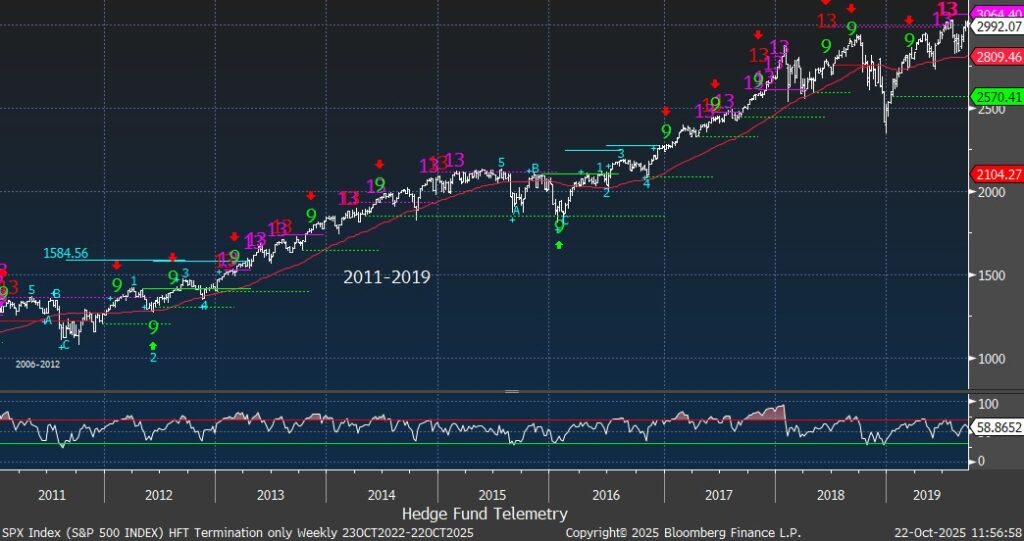Screen dimensions: 1024x541
Task: Select the 2011-2019 text annotation
Action: [x=387, y=277]
